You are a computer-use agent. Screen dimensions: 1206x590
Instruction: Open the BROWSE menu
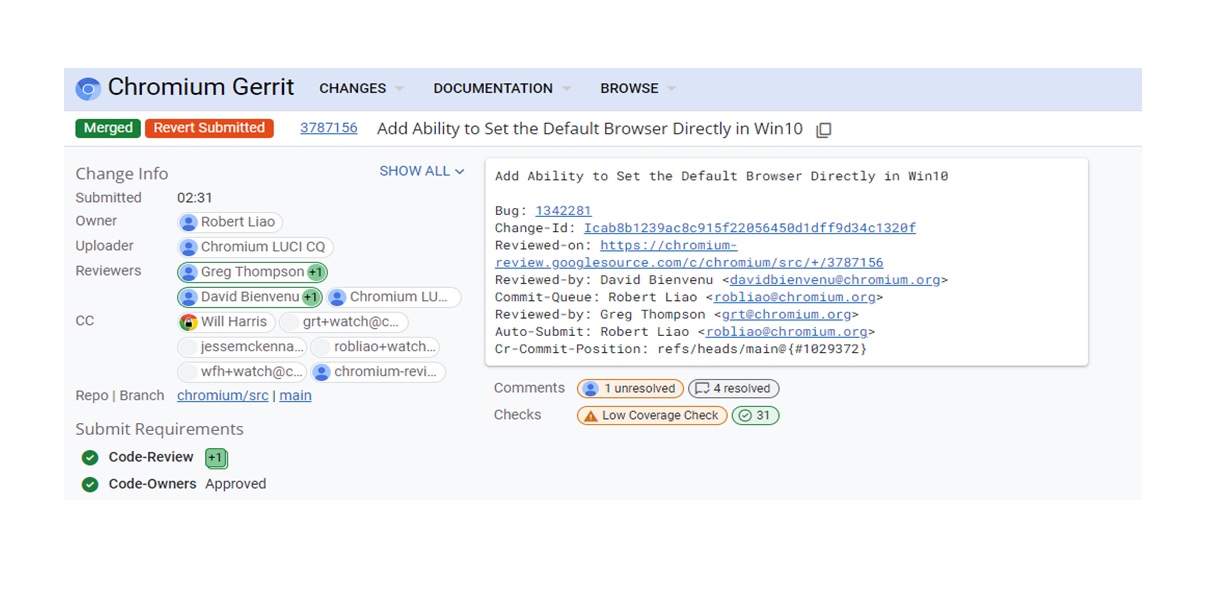(629, 89)
